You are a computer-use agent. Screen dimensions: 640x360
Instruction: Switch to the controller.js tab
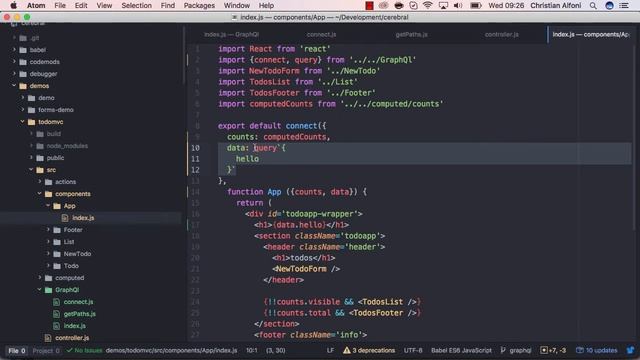point(502,35)
